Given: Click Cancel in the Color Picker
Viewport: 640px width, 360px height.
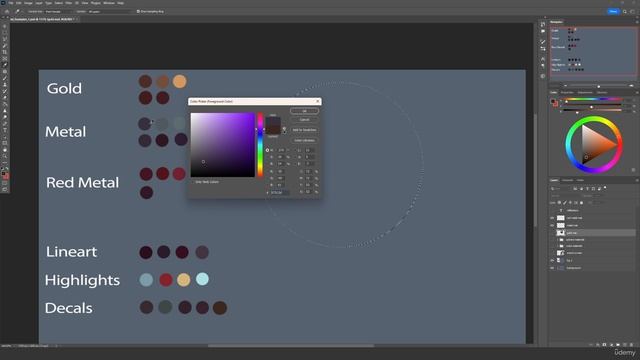Looking at the screenshot, I should 304,120.
